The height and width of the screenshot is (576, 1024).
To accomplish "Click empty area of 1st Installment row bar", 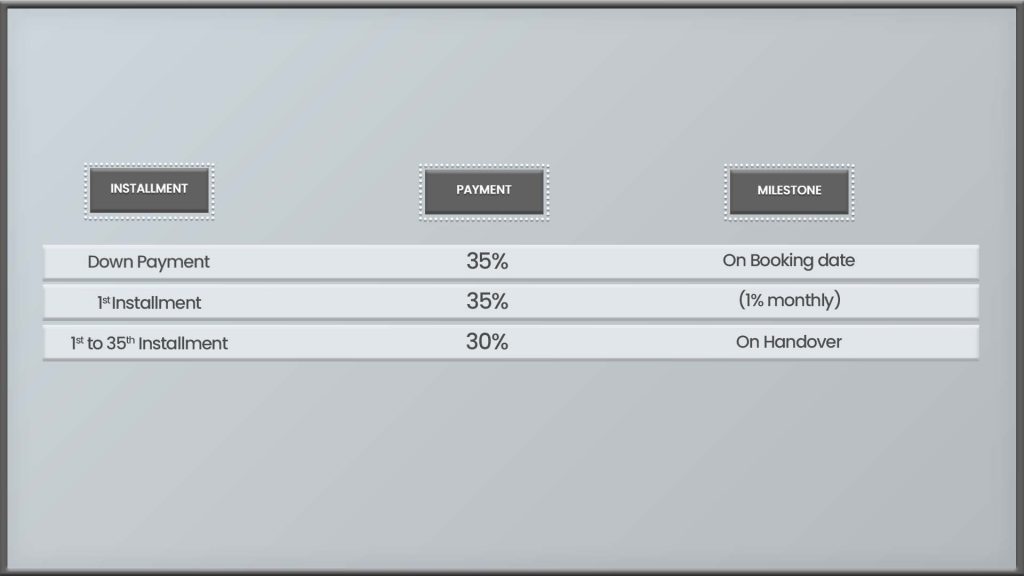I will (x=327, y=302).
